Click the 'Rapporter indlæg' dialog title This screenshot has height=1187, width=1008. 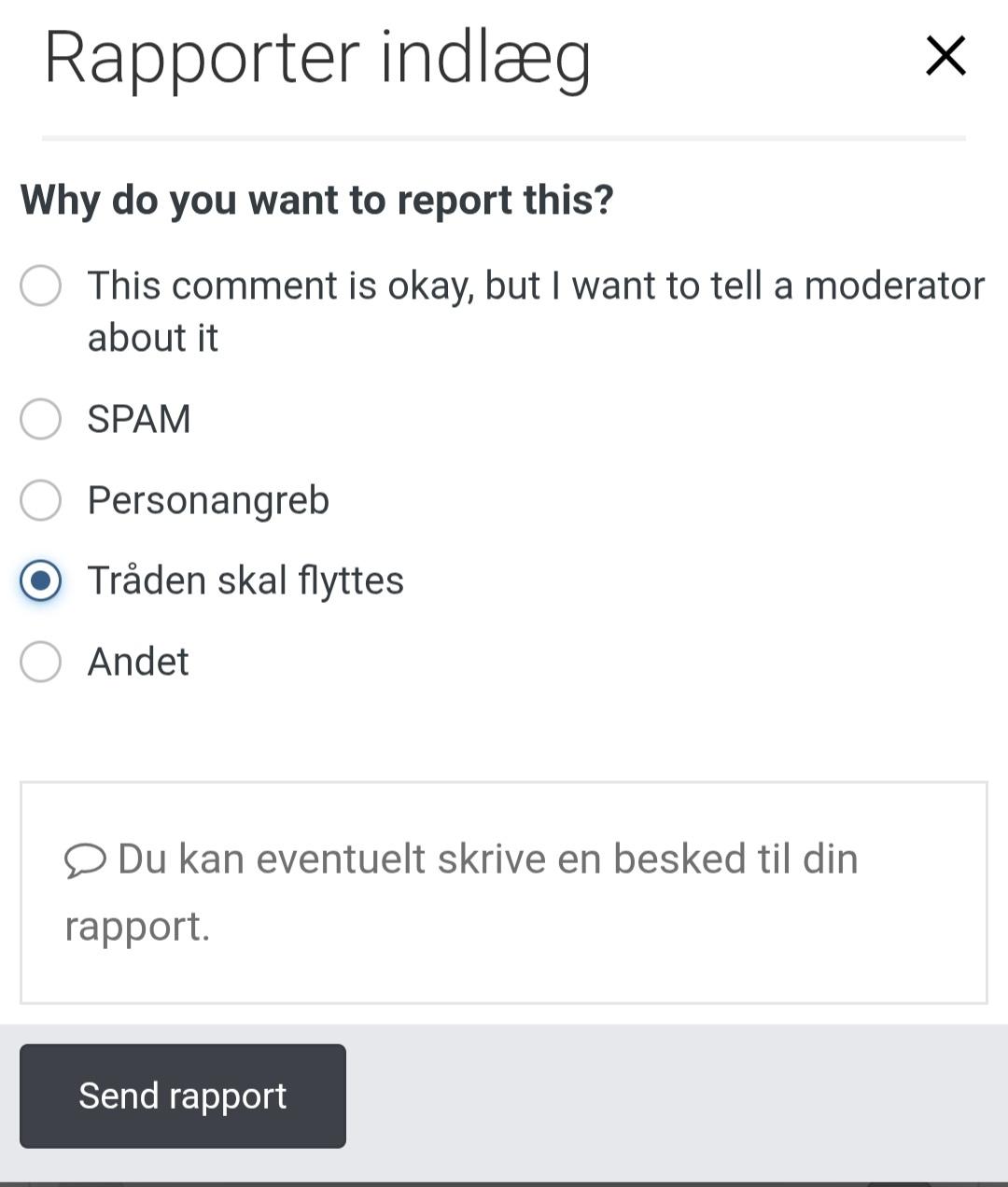pos(317,58)
